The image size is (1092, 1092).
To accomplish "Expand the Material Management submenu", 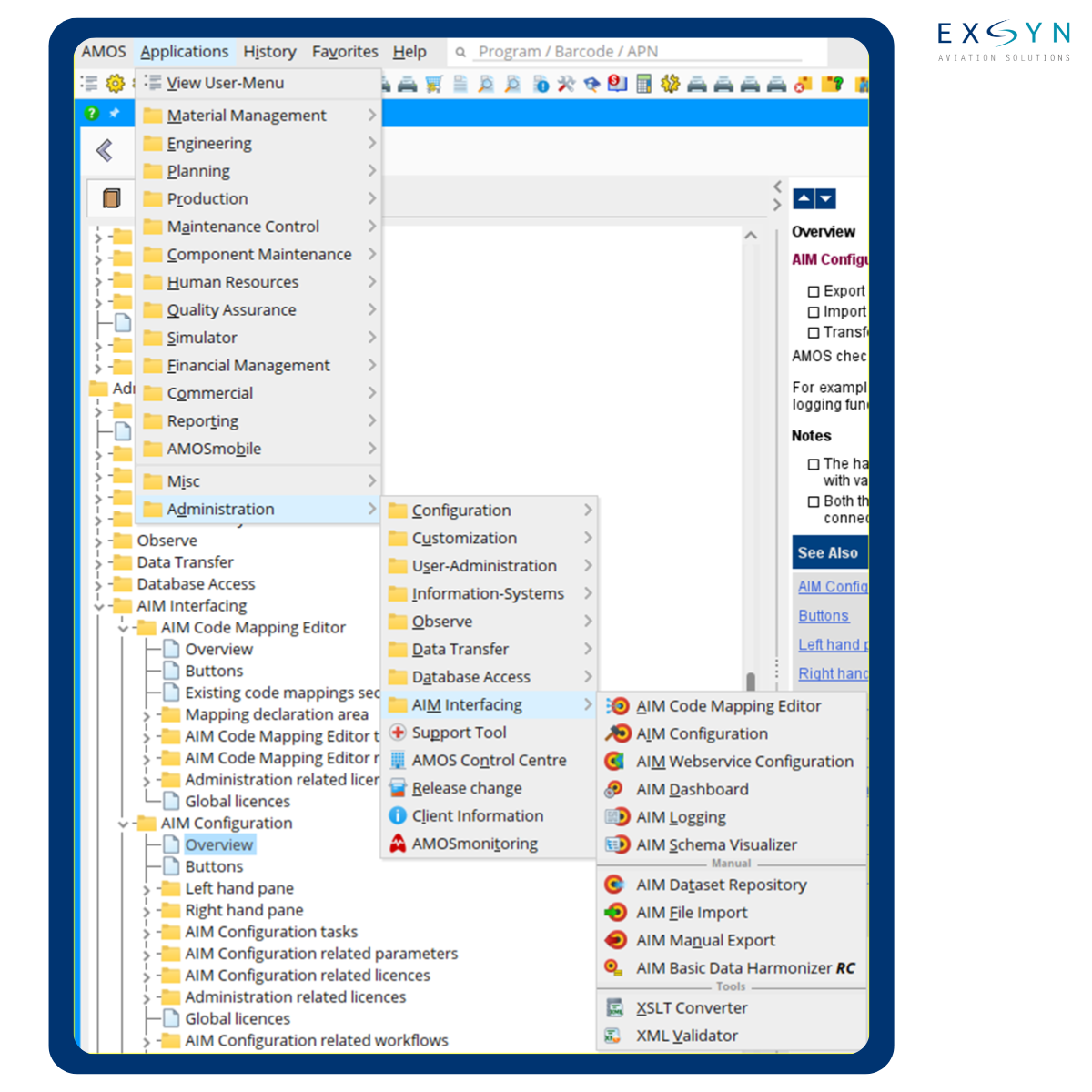I will tap(258, 116).
